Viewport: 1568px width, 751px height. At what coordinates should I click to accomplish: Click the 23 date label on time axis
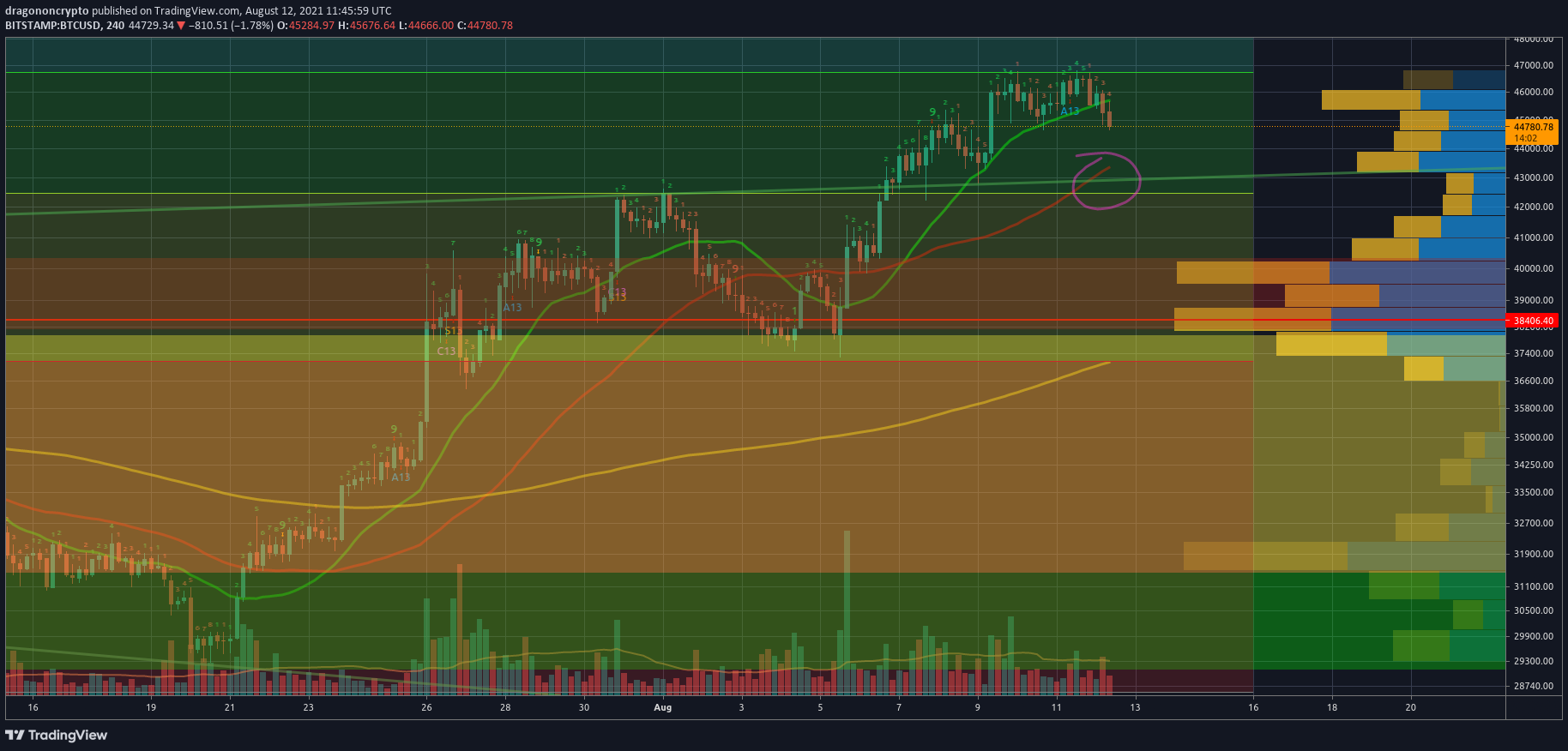point(308,707)
